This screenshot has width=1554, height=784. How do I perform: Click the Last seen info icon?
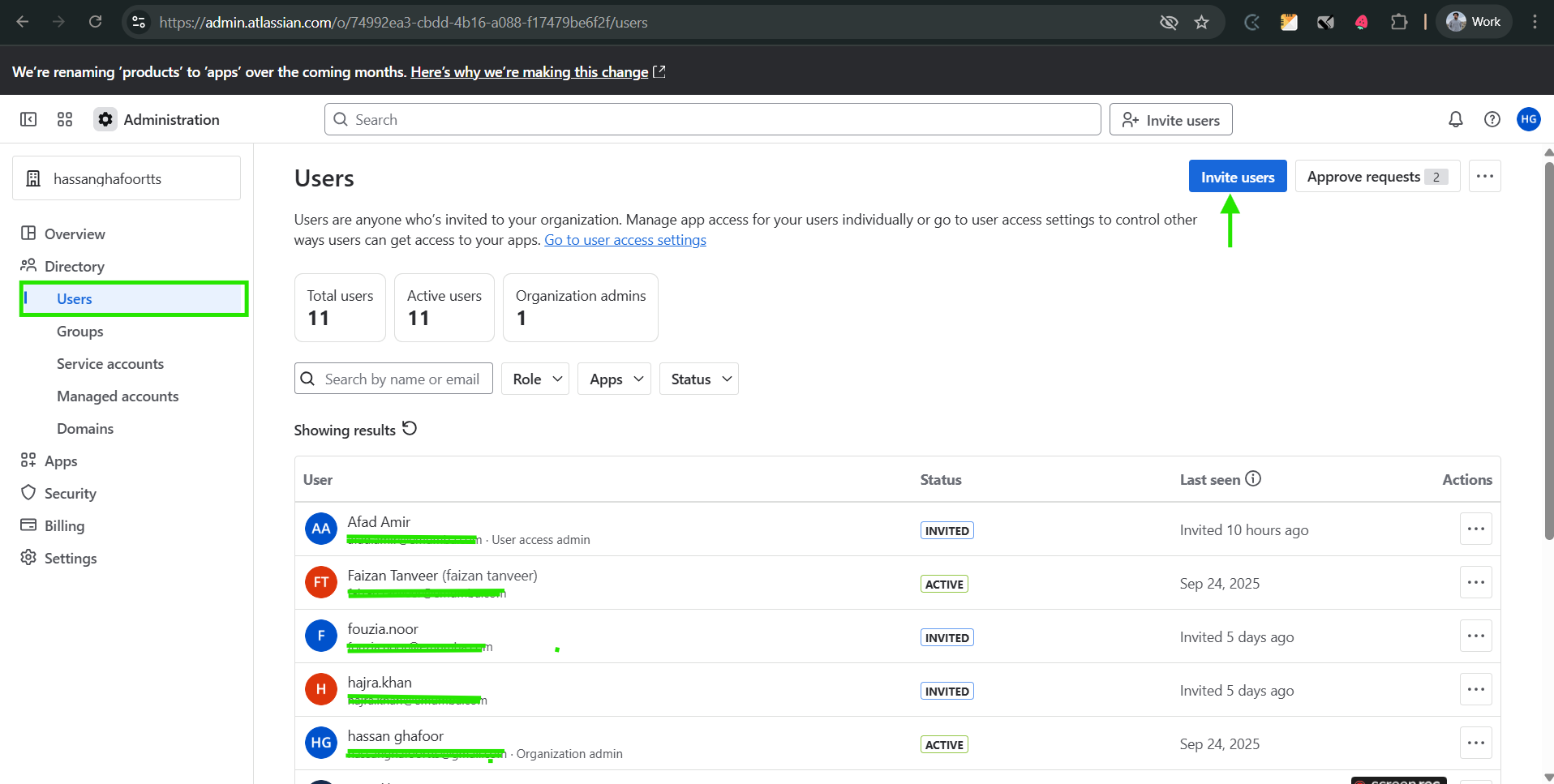[1254, 478]
